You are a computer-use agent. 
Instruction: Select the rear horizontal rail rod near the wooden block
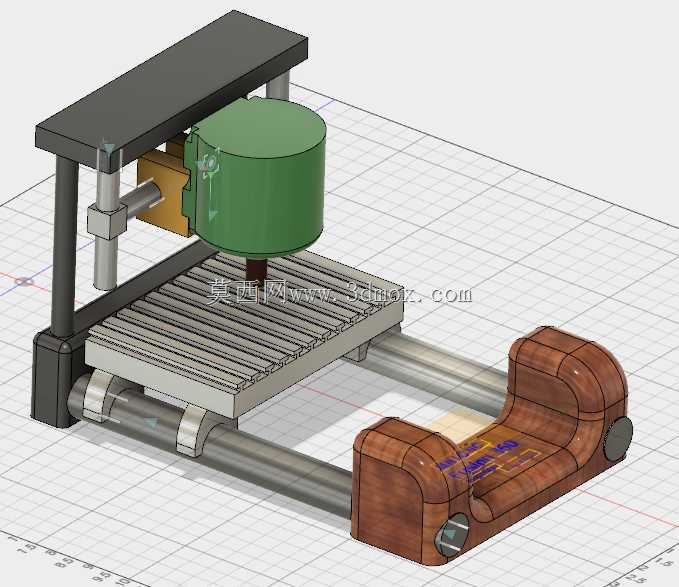tap(437, 368)
